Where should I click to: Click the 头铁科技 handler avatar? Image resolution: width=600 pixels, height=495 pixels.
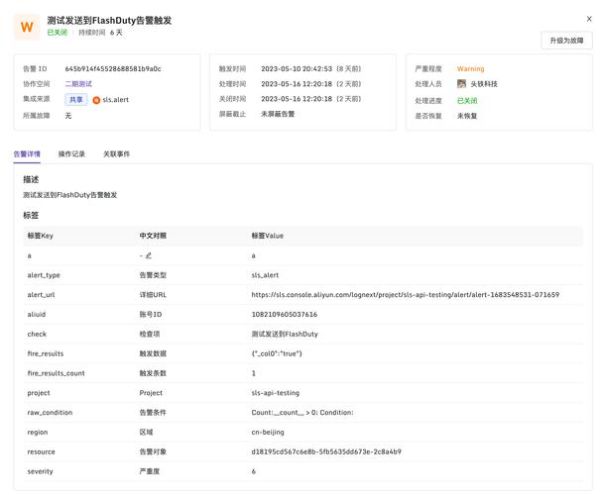pyautogui.click(x=461, y=83)
